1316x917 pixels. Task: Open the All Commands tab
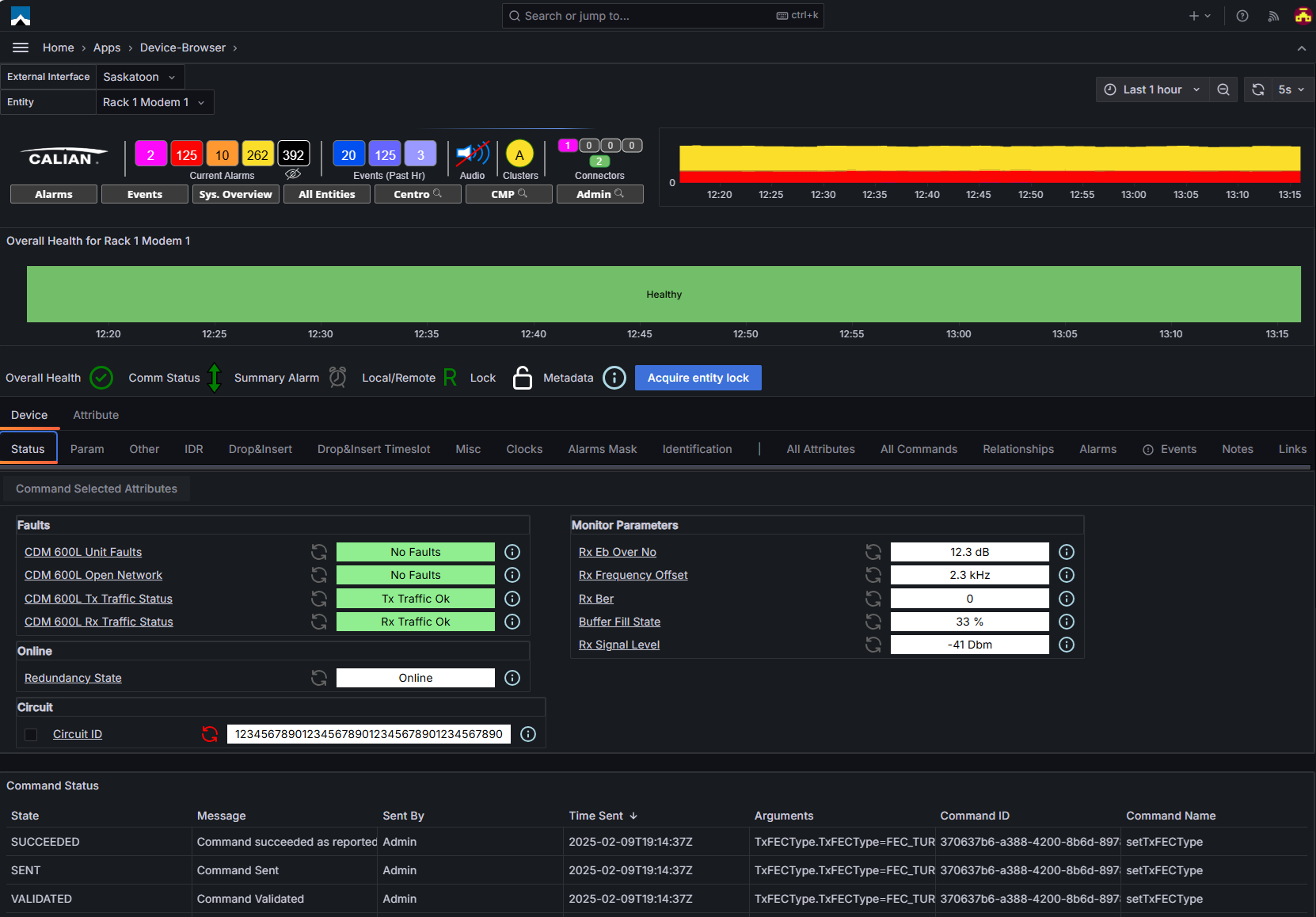coord(919,449)
